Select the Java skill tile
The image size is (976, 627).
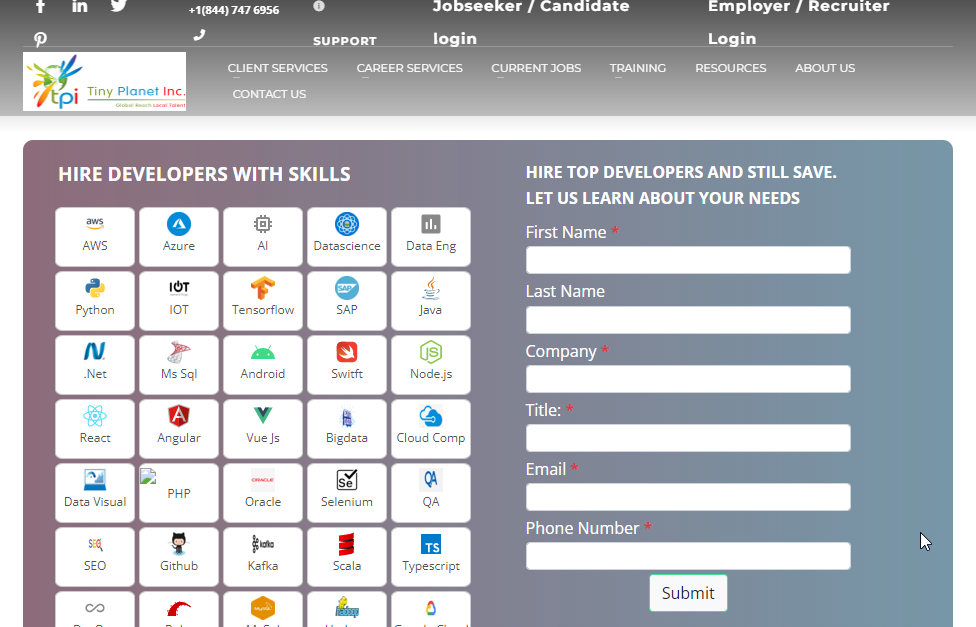(431, 301)
